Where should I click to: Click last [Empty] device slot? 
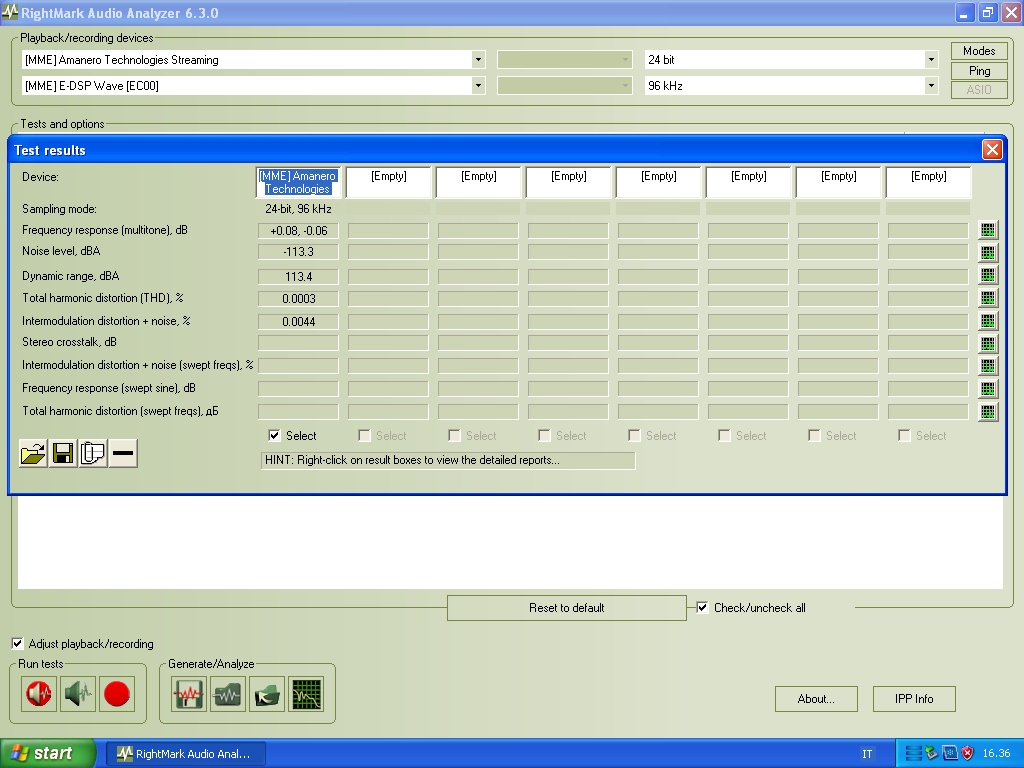coord(928,182)
